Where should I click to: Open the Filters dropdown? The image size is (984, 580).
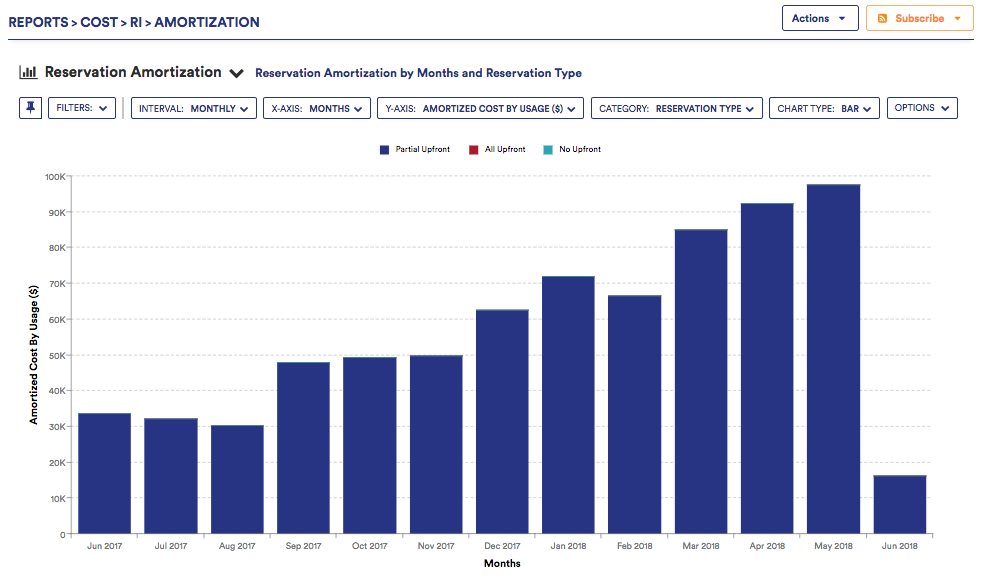tap(82, 108)
